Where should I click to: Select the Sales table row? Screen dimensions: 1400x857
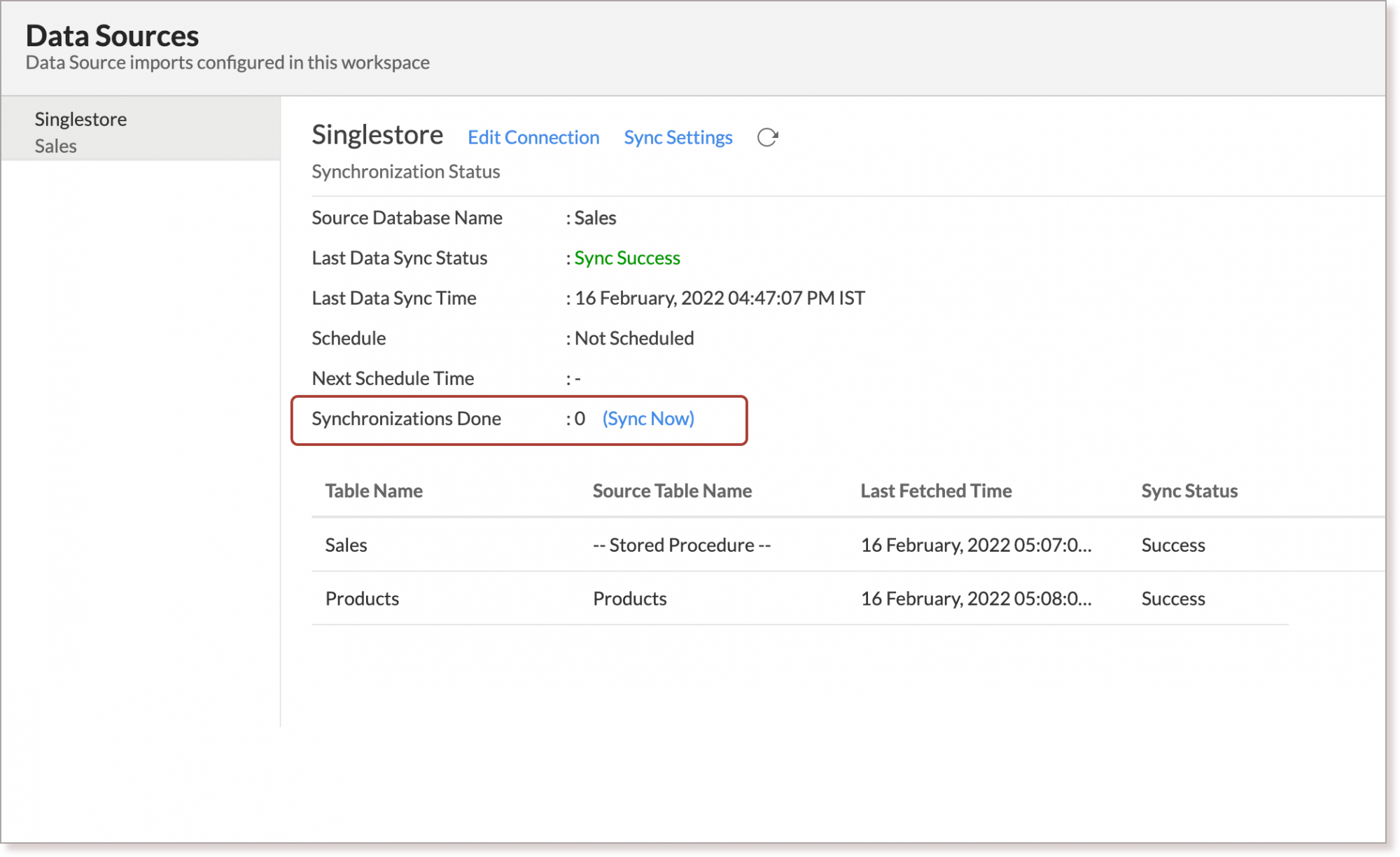[x=346, y=545]
